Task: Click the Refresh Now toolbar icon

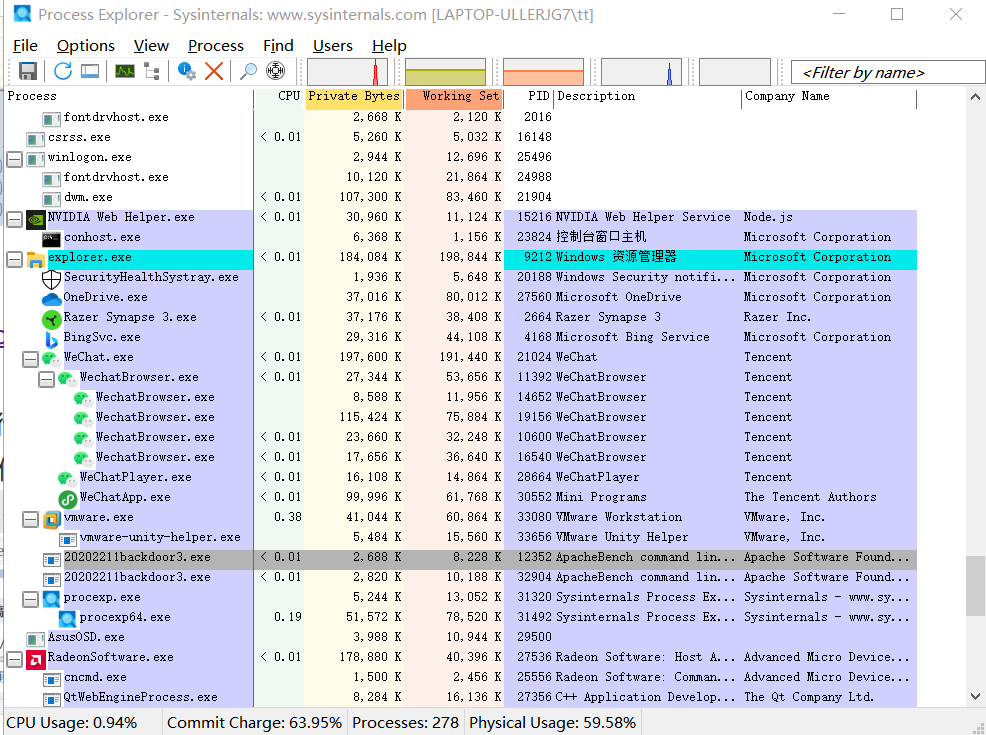Action: 63,71
